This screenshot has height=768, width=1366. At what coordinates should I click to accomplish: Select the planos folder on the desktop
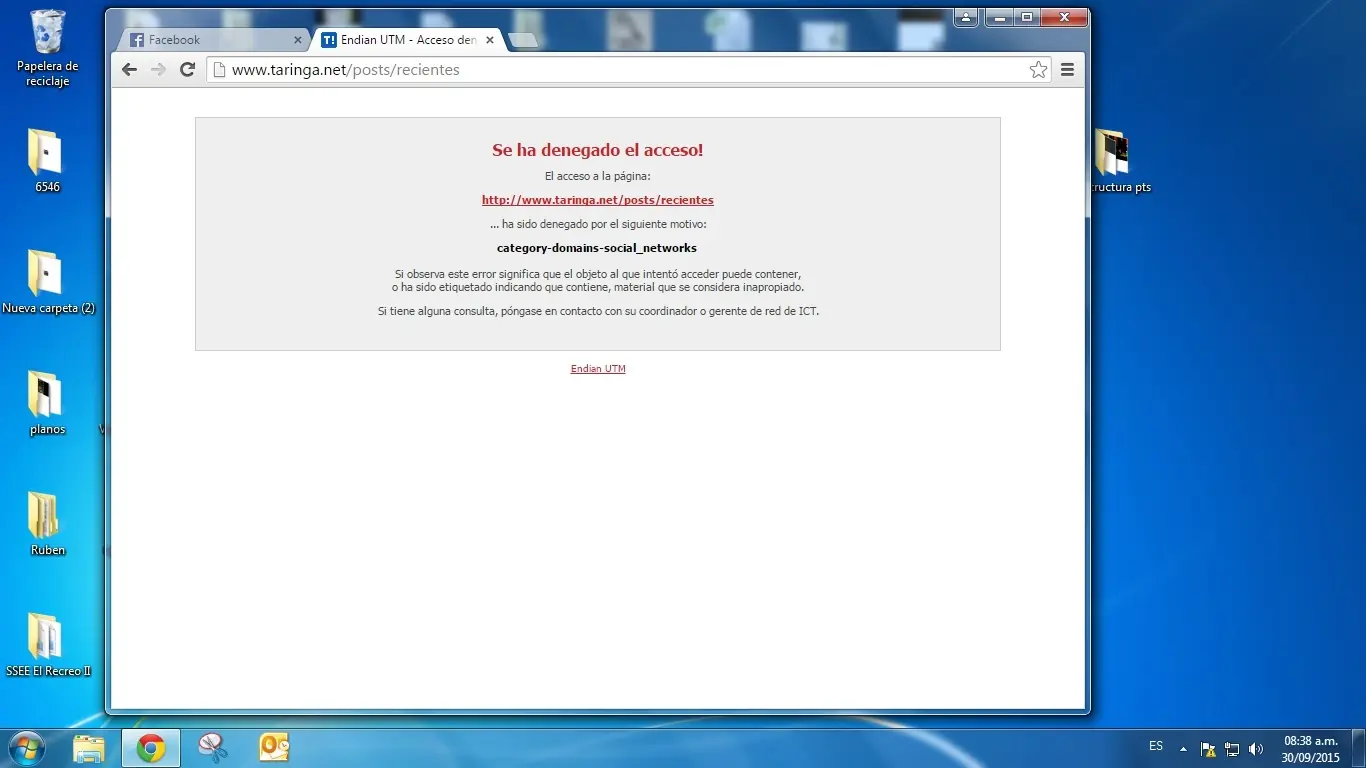47,403
